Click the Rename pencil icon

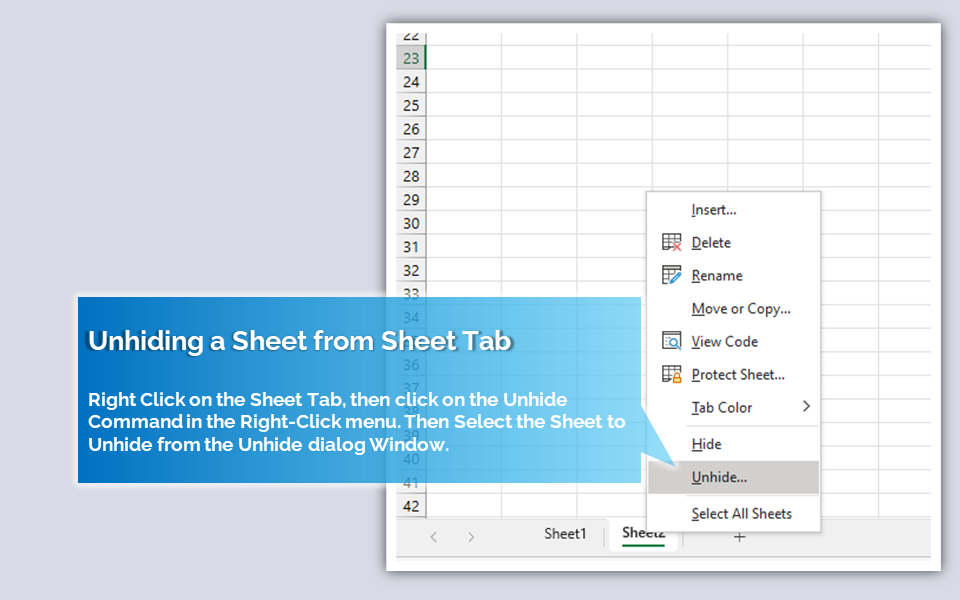point(671,276)
